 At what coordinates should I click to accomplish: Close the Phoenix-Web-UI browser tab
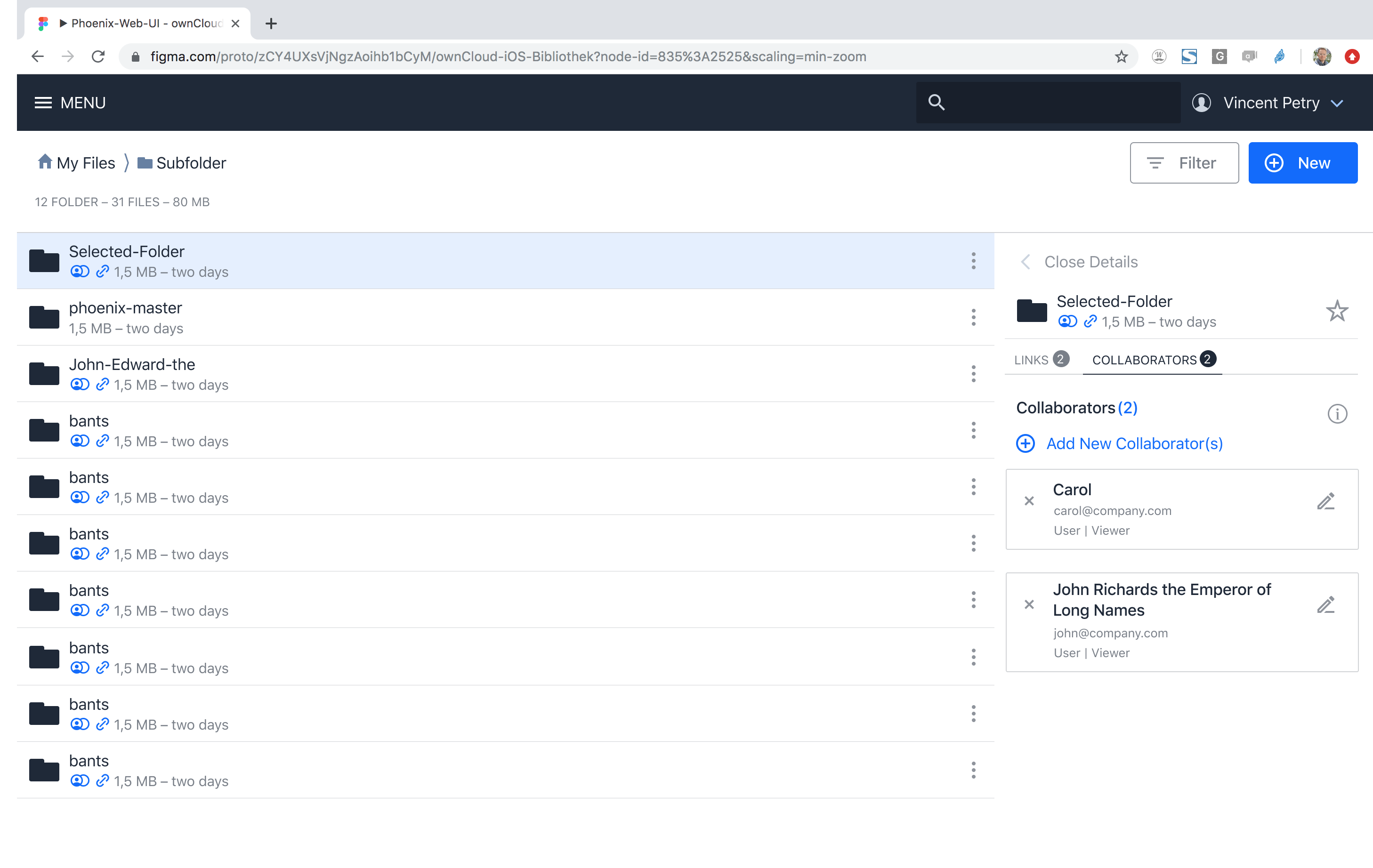point(235,24)
